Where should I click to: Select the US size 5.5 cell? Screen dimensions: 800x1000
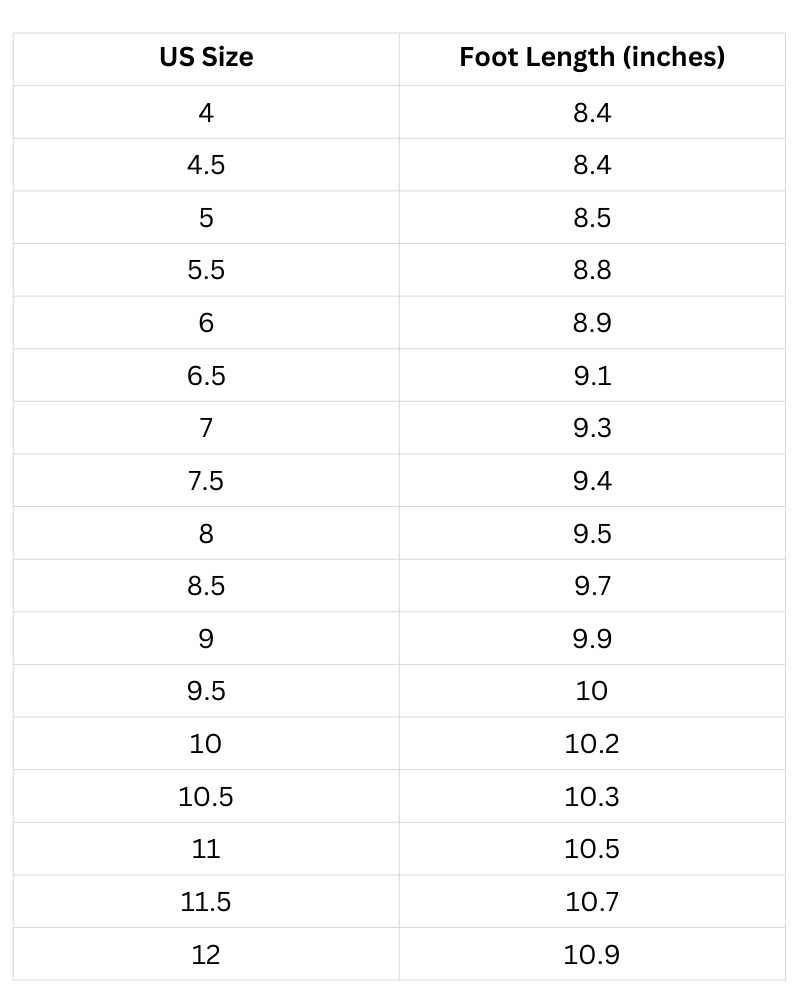(x=206, y=270)
